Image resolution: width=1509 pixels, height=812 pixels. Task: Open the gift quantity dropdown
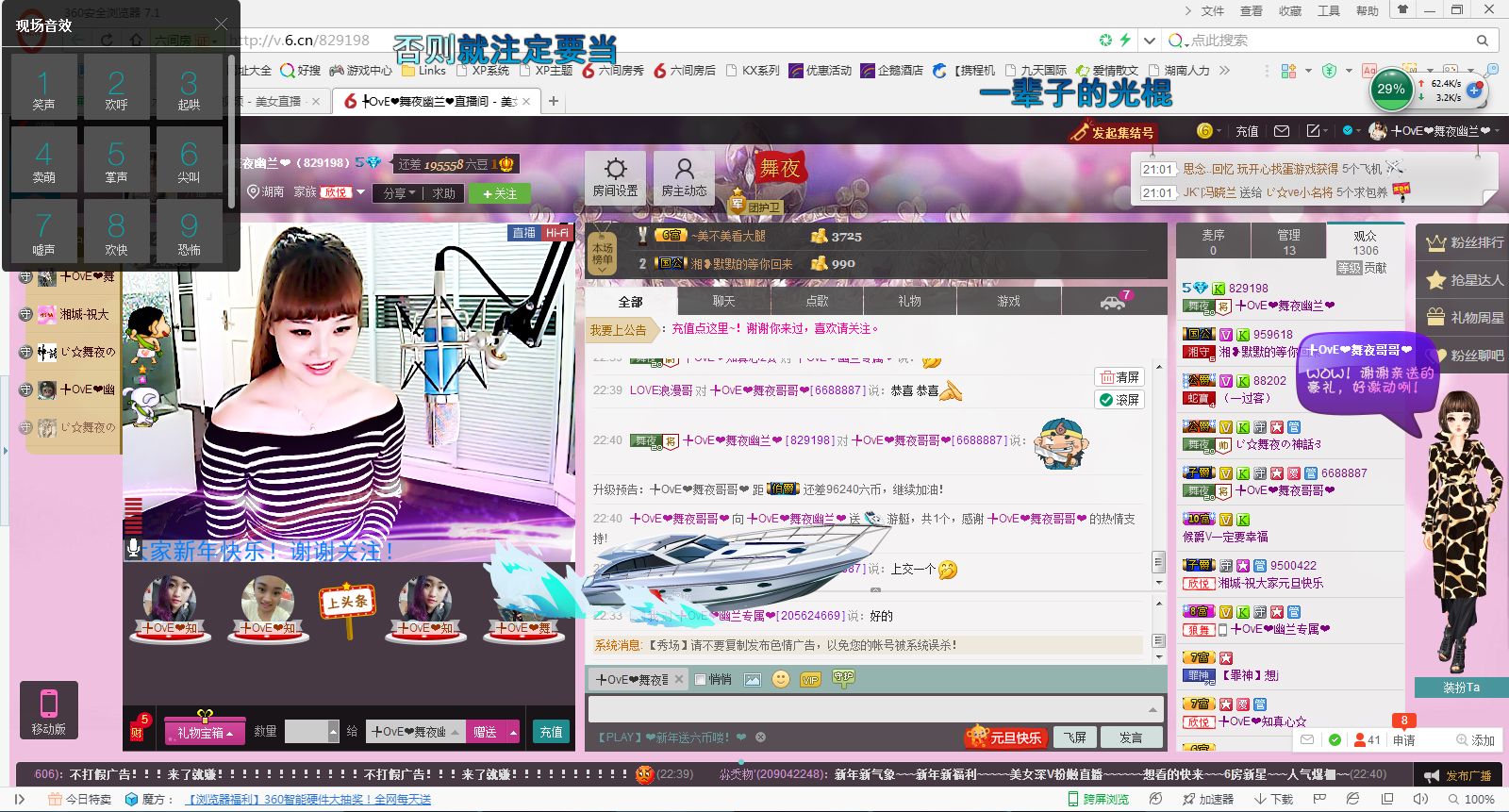[x=333, y=732]
